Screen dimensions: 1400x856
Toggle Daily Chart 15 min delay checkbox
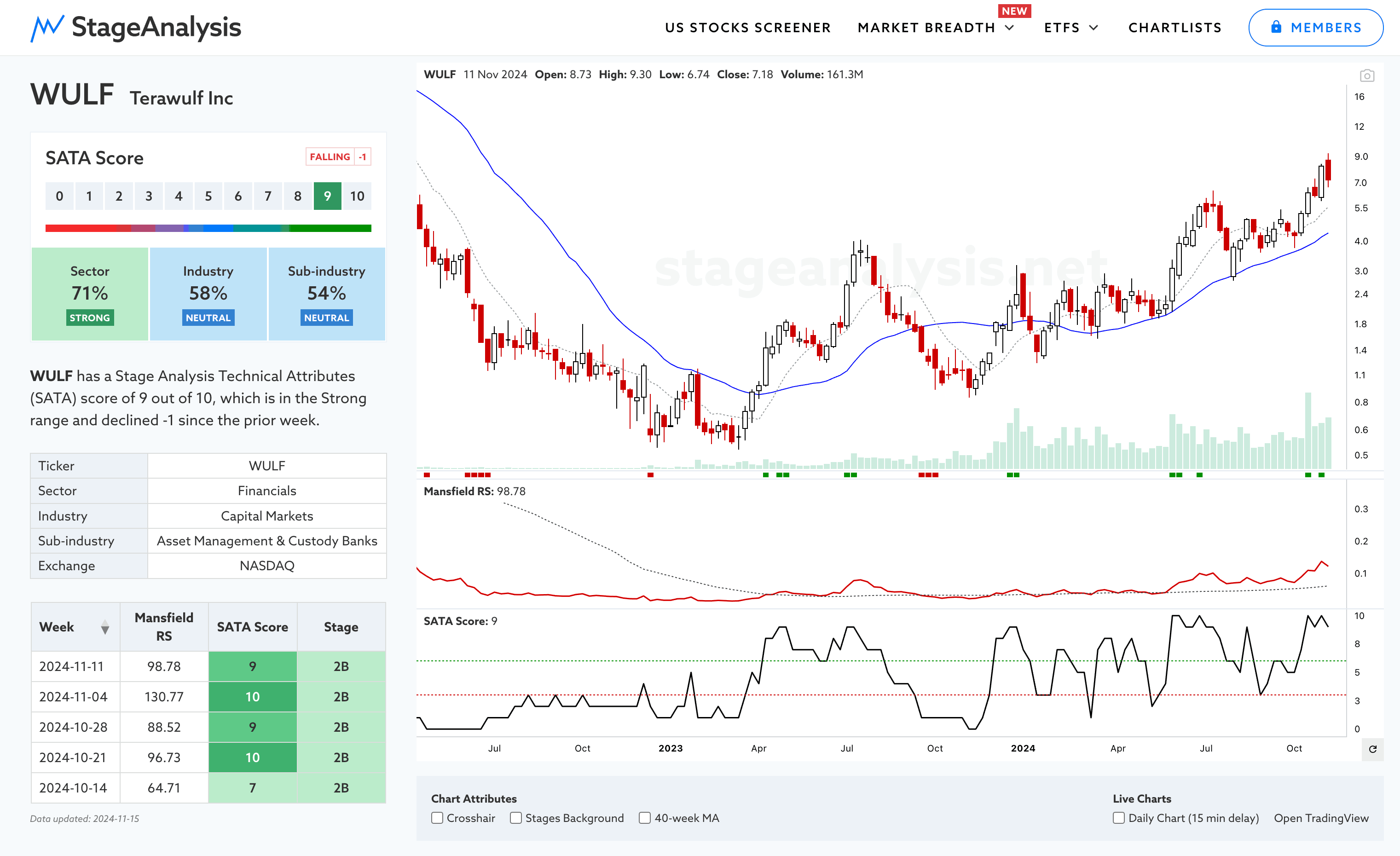(x=1118, y=818)
